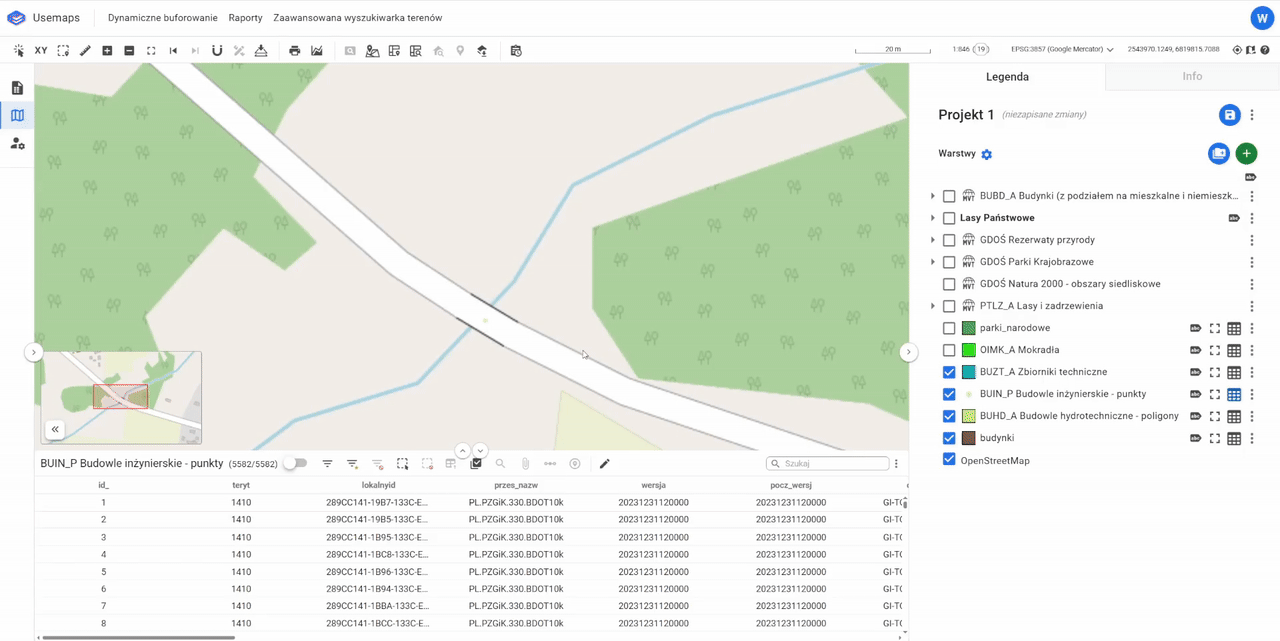1280x641 pixels.
Task: Add new layer with green plus button
Action: pos(1246,154)
